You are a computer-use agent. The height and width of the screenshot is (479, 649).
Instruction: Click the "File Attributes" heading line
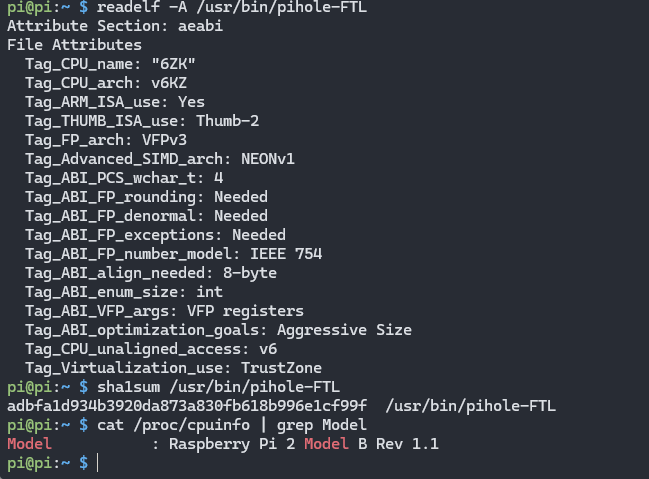[x=74, y=45]
